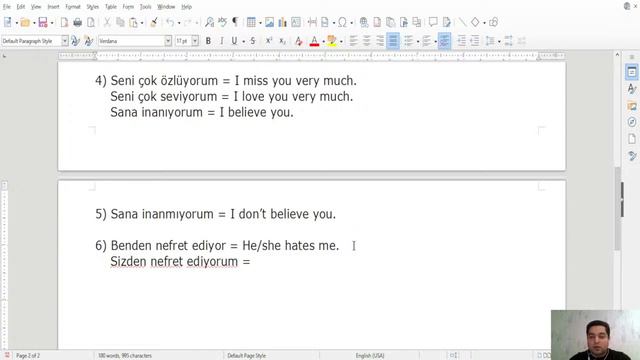The height and width of the screenshot is (360, 640).
Task: Click the Copy icon
Action: 120,22
